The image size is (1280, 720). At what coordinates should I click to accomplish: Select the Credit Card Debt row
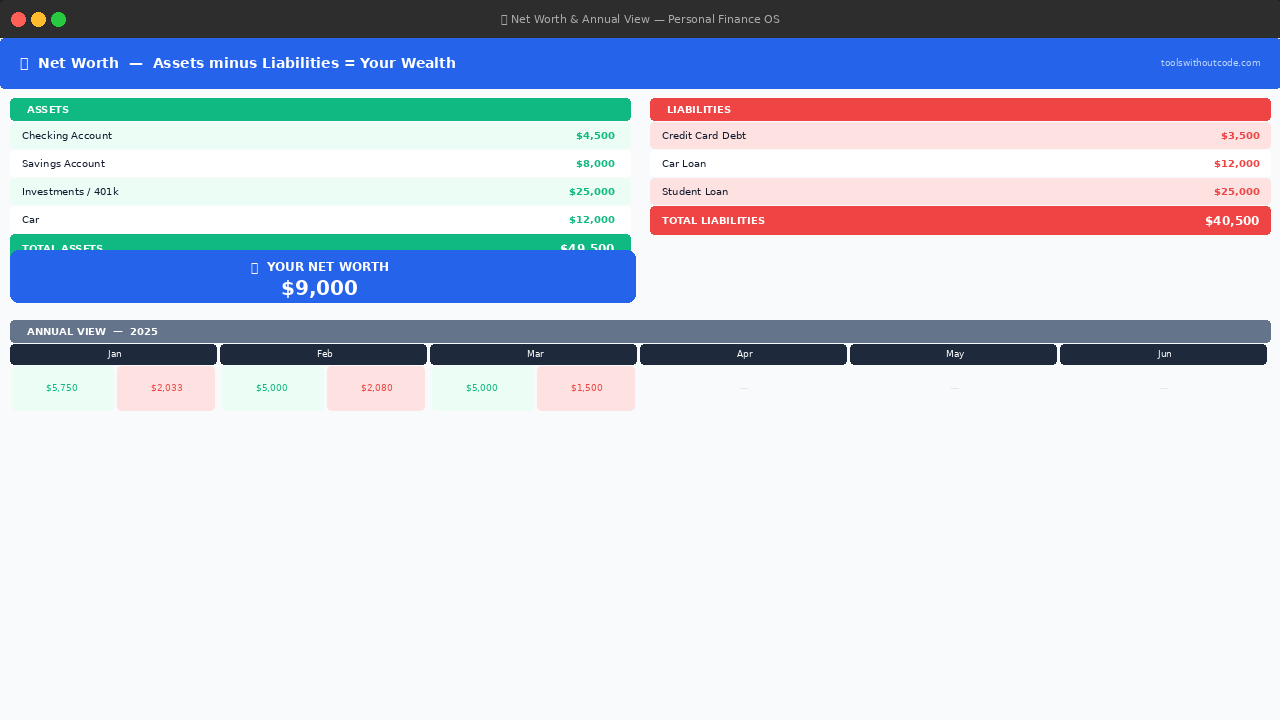(960, 136)
